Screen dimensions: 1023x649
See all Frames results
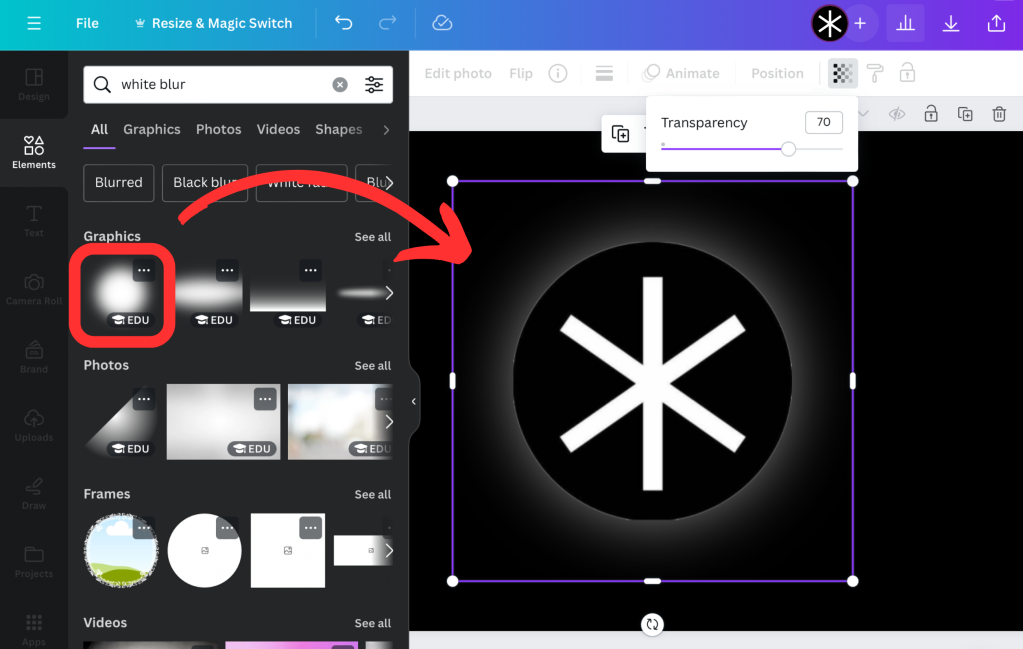[x=373, y=494]
